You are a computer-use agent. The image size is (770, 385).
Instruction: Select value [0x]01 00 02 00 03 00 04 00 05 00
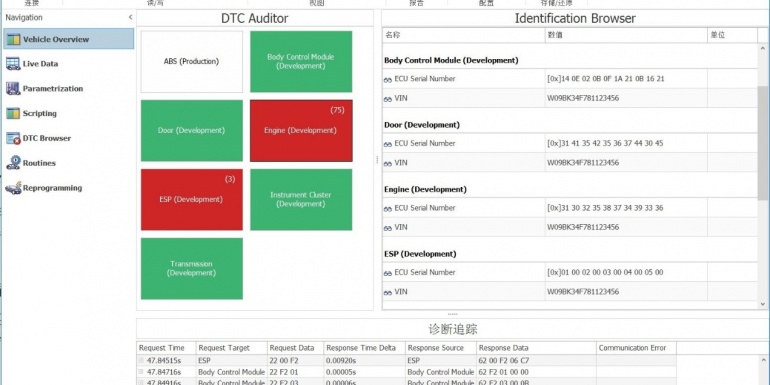pyautogui.click(x=605, y=272)
